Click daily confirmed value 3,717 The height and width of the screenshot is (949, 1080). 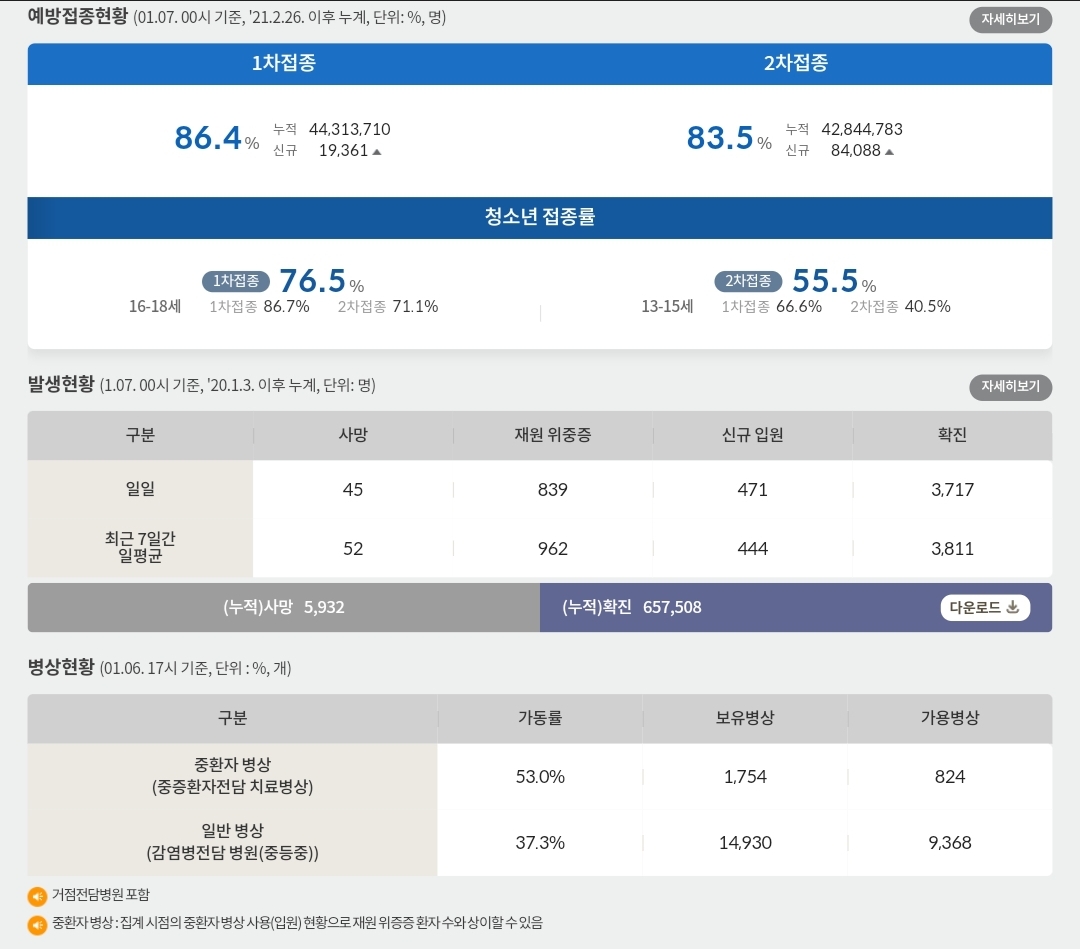click(952, 490)
